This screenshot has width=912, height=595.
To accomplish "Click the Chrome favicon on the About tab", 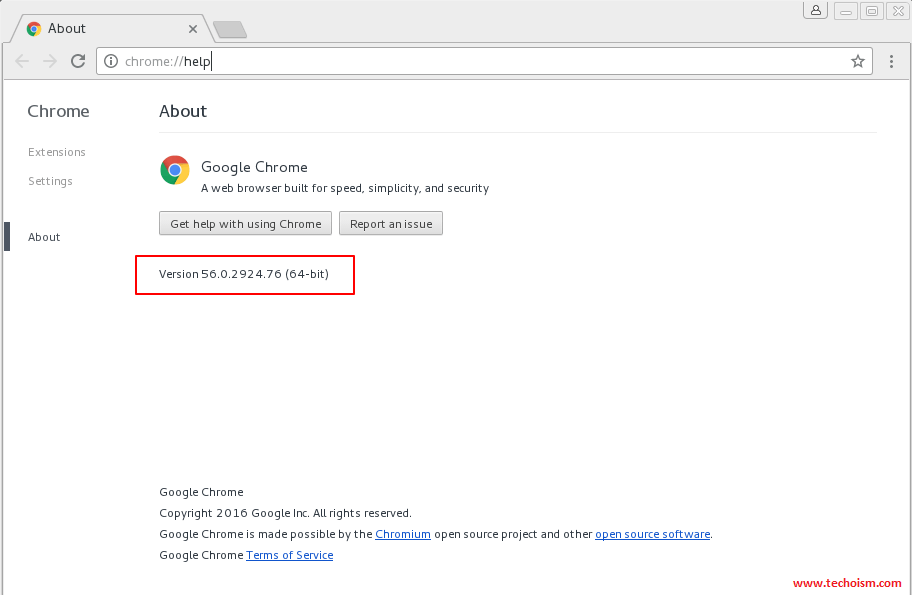I will click(34, 28).
